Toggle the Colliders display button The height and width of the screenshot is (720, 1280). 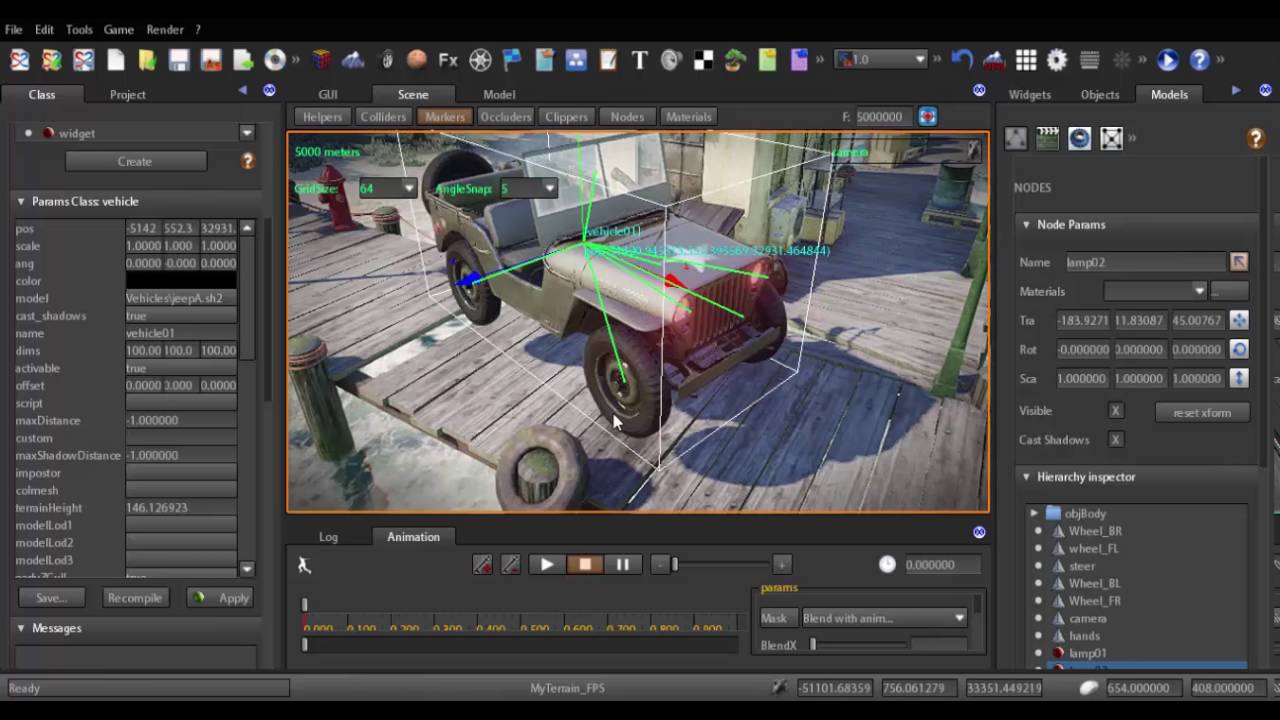(x=383, y=116)
